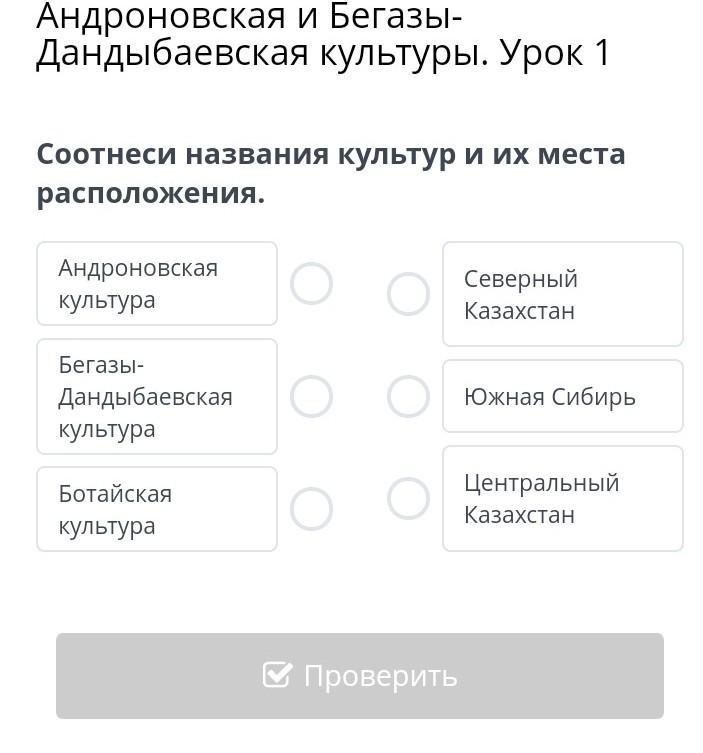Image resolution: width=703 pixels, height=753 pixels.
Task: Select the radio circle beside Центральный Казахстан
Action: coord(408,498)
